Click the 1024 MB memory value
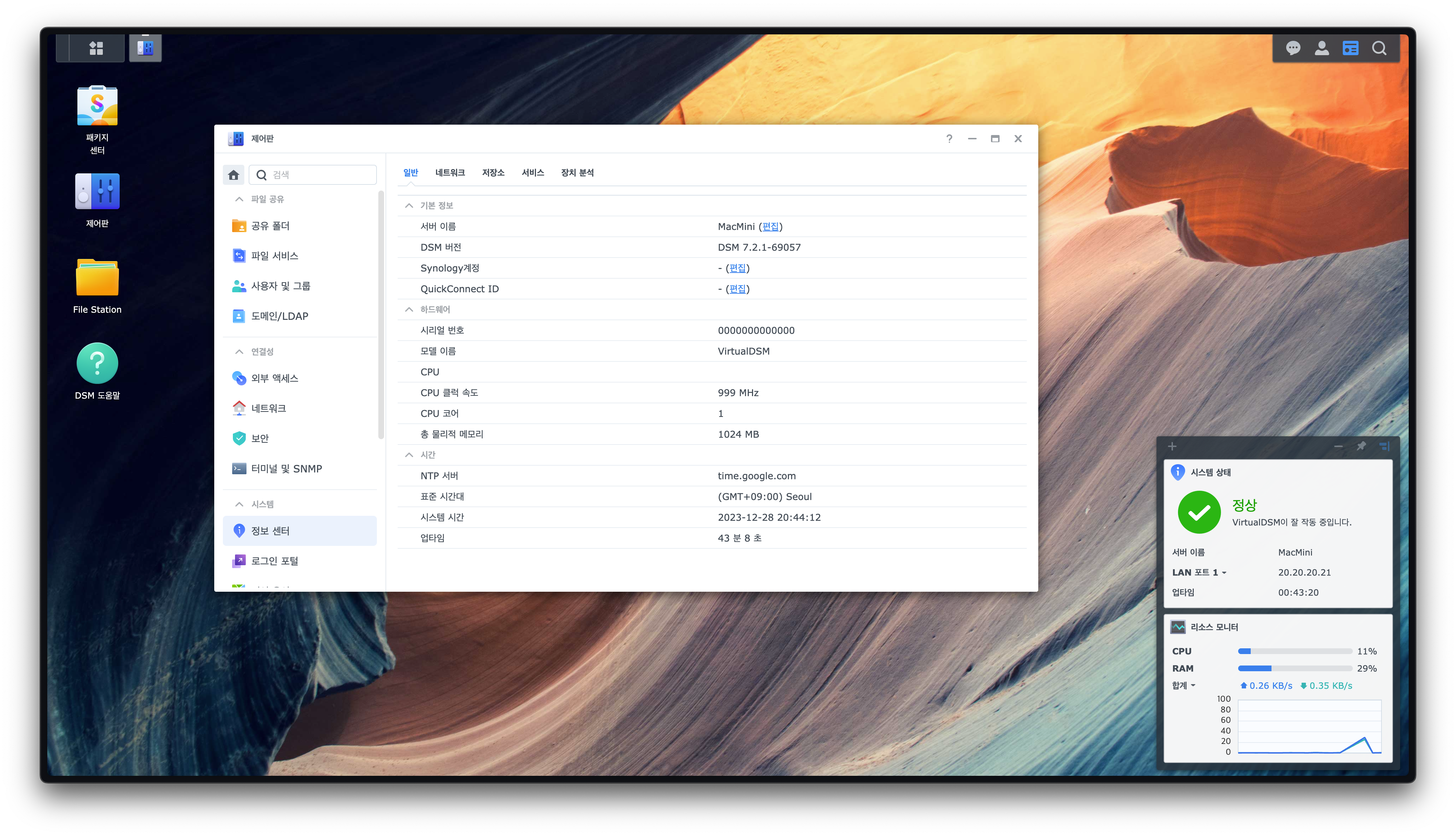Screen dimensions: 1456x836 [738, 434]
